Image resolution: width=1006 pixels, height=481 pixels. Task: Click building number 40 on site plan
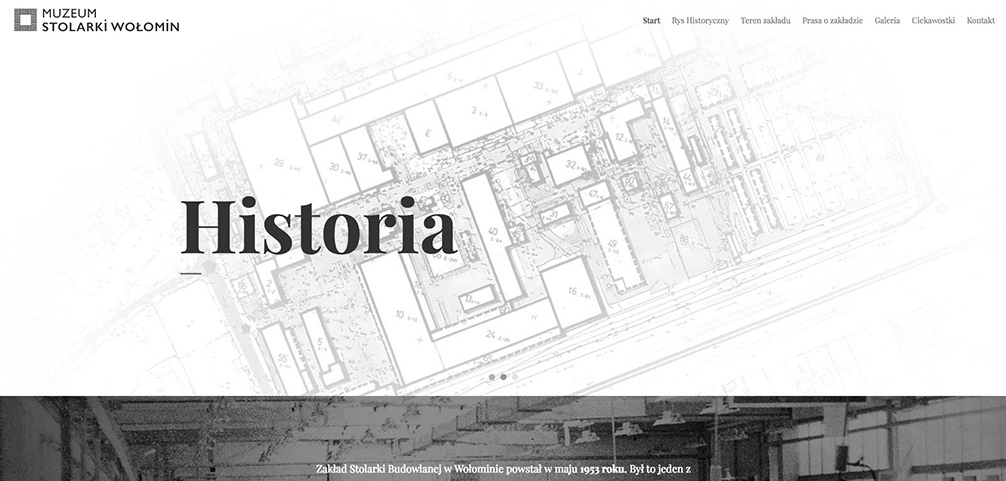coord(493,232)
